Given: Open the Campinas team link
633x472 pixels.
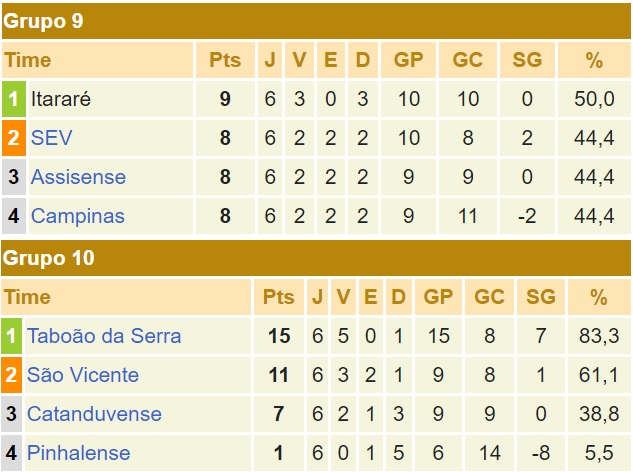Looking at the screenshot, I should click(x=78, y=216).
